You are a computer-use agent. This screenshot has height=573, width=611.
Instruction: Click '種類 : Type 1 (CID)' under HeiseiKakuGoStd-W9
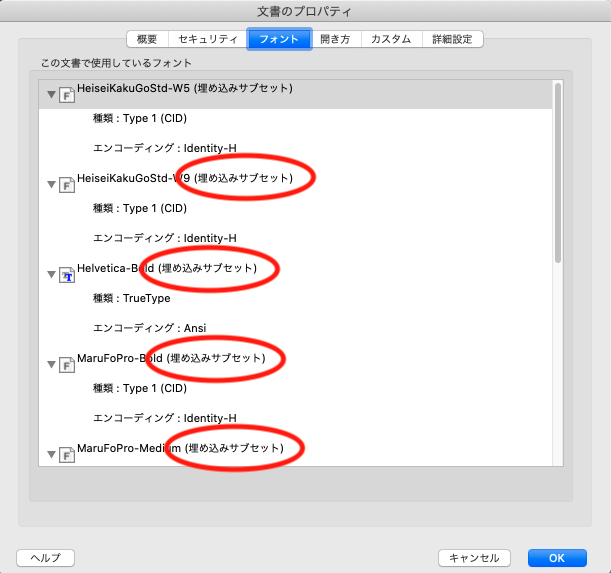pyautogui.click(x=140, y=208)
